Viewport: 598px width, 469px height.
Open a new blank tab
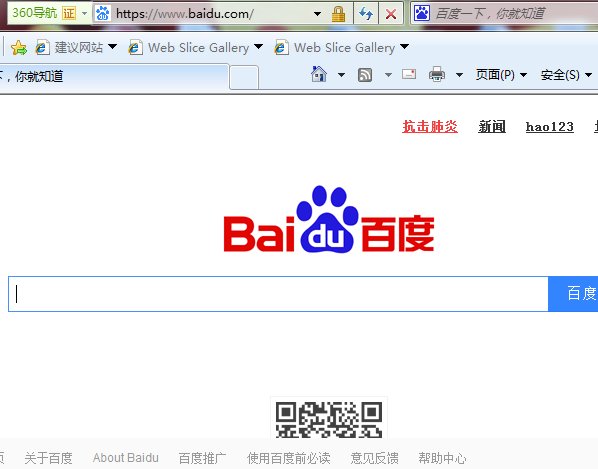tap(244, 77)
